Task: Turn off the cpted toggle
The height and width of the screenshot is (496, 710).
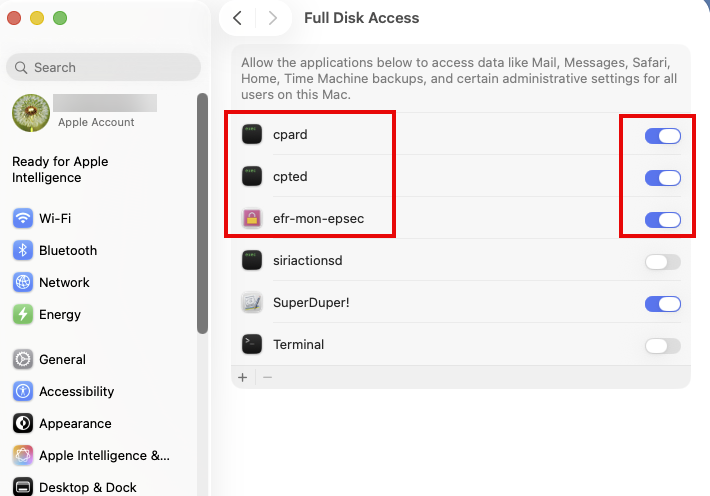Action: click(x=663, y=178)
